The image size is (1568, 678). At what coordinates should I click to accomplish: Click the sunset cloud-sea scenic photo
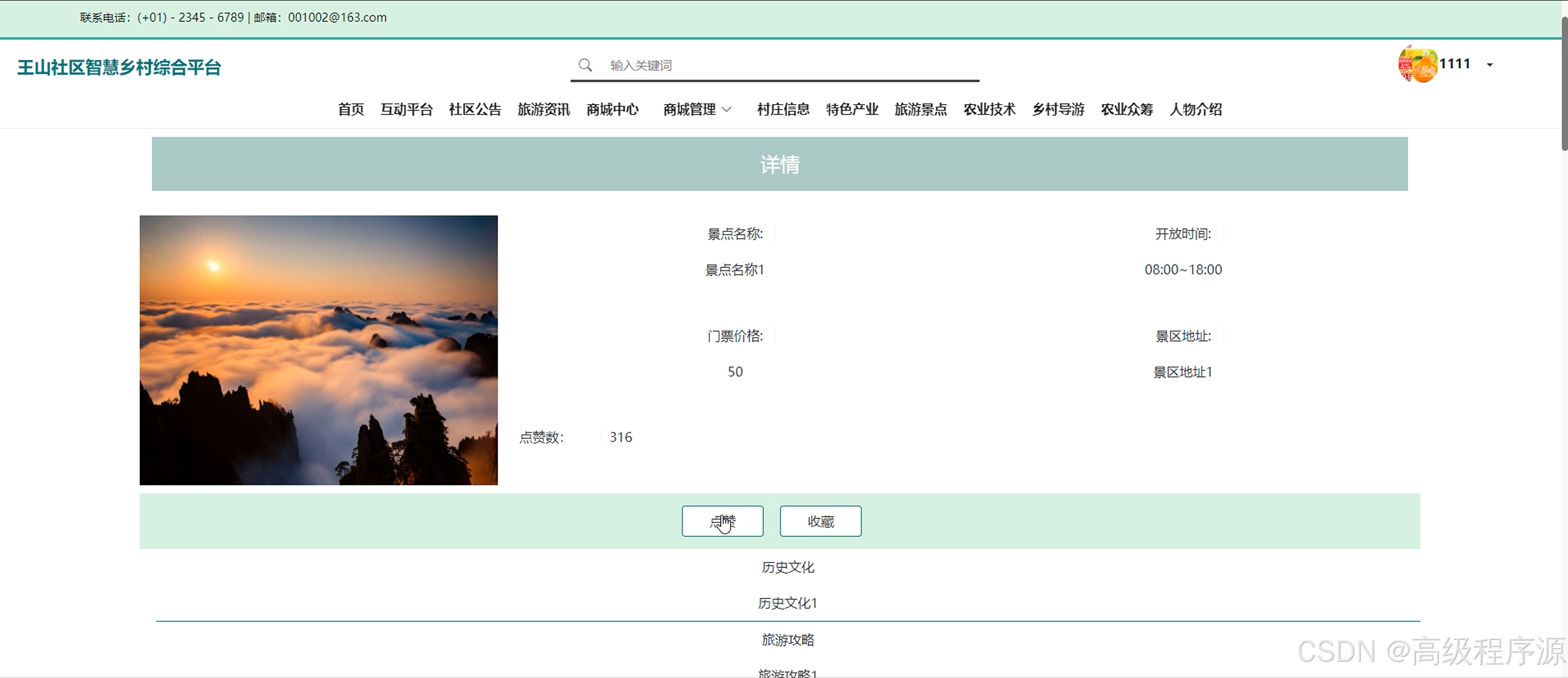pos(318,350)
